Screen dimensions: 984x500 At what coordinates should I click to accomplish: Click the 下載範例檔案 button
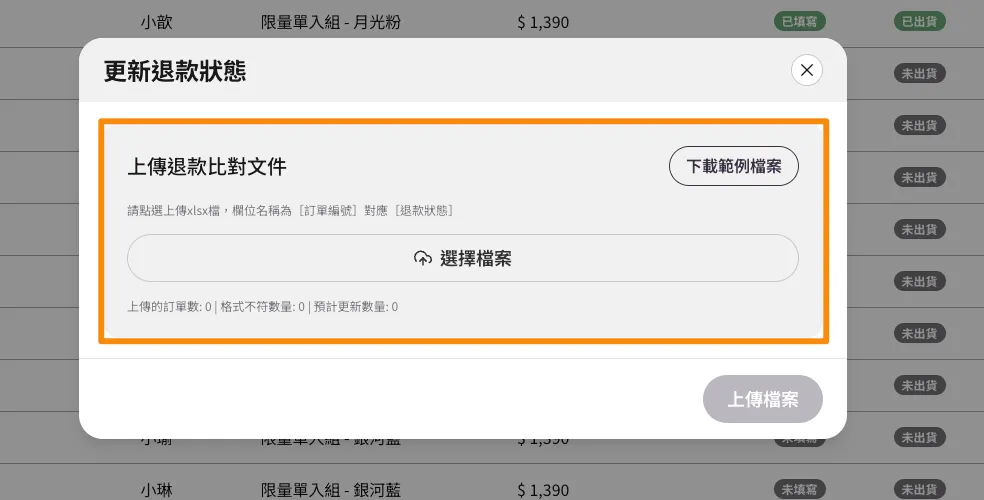(x=733, y=166)
